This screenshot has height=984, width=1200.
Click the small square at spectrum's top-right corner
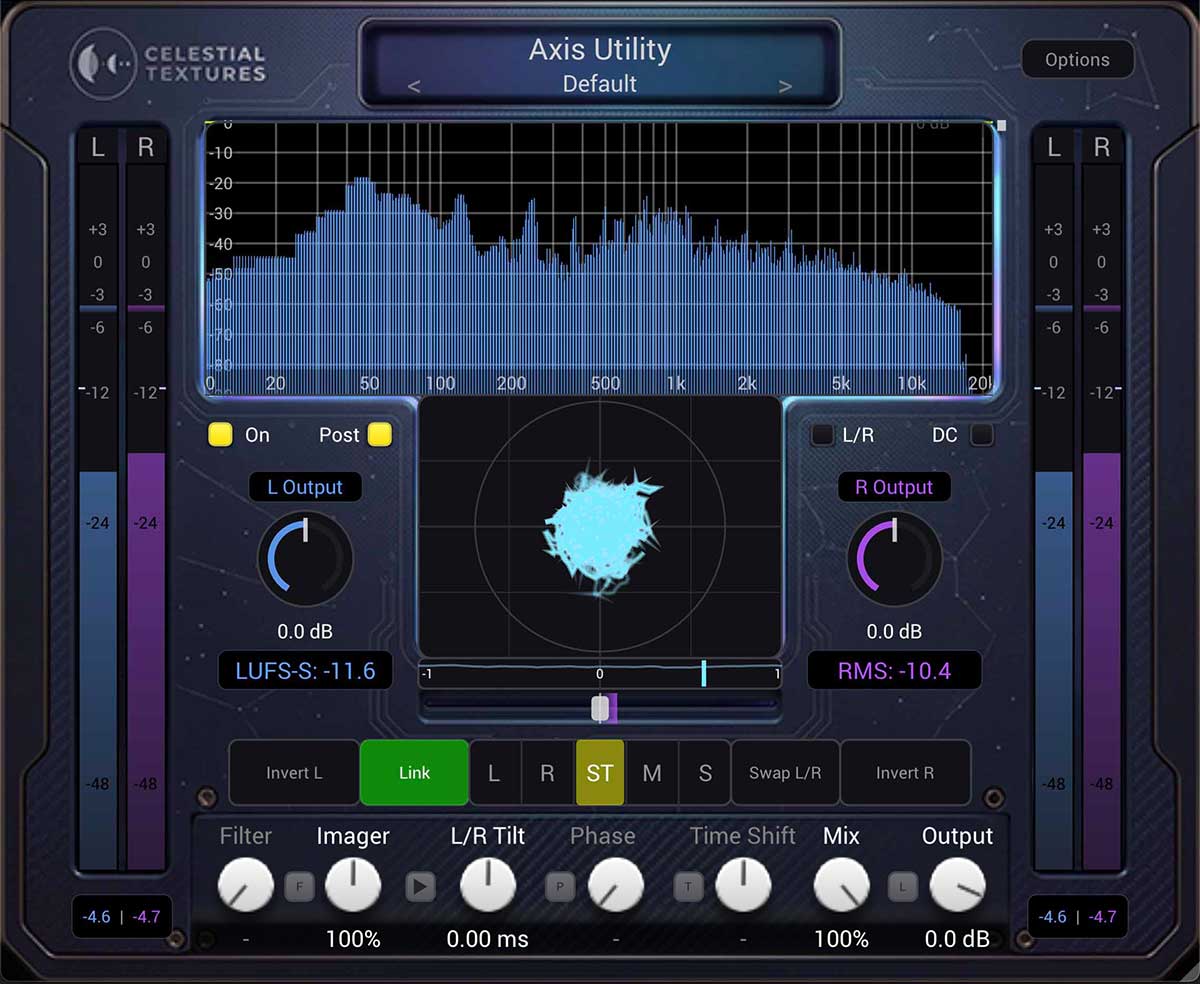click(x=1001, y=125)
